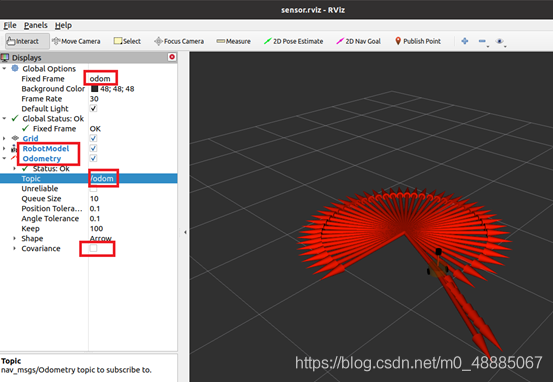This screenshot has height=382, width=553.
Task: Pick the Measure tool
Action: coord(233,41)
